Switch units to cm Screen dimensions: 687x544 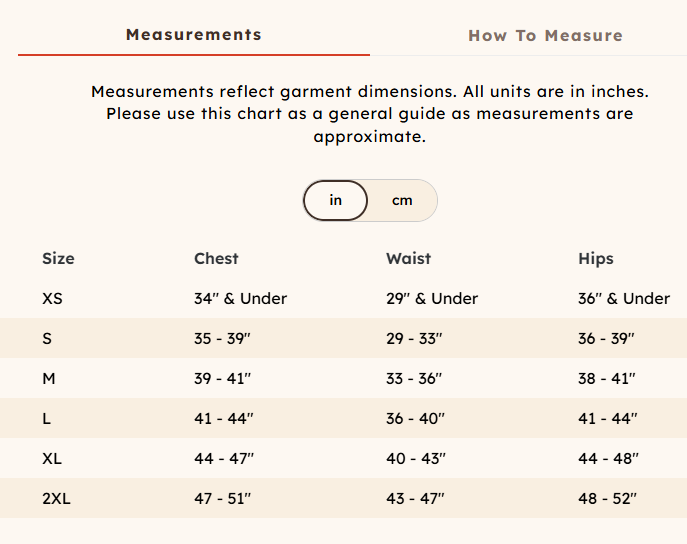point(402,200)
